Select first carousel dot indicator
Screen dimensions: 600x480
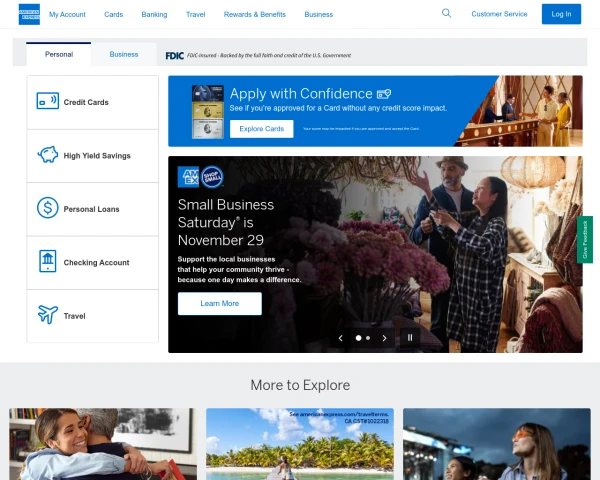pyautogui.click(x=358, y=338)
